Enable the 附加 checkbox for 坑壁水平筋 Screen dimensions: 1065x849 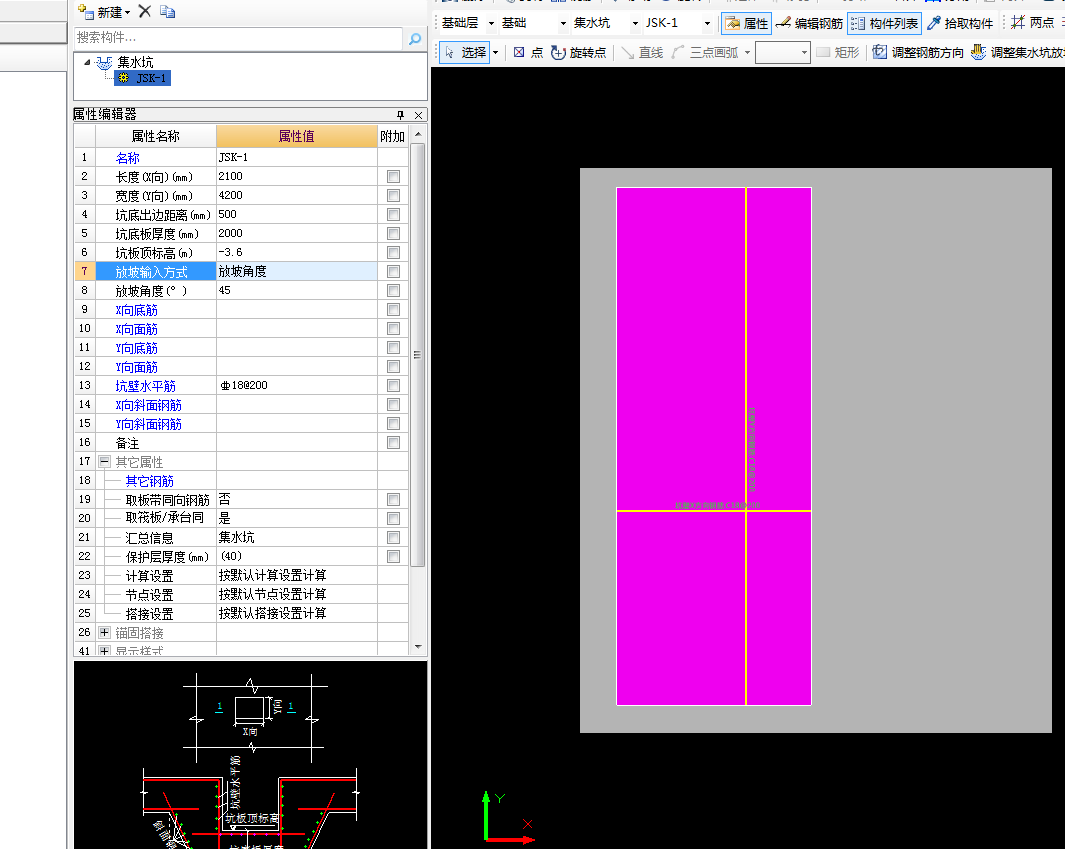click(x=393, y=385)
